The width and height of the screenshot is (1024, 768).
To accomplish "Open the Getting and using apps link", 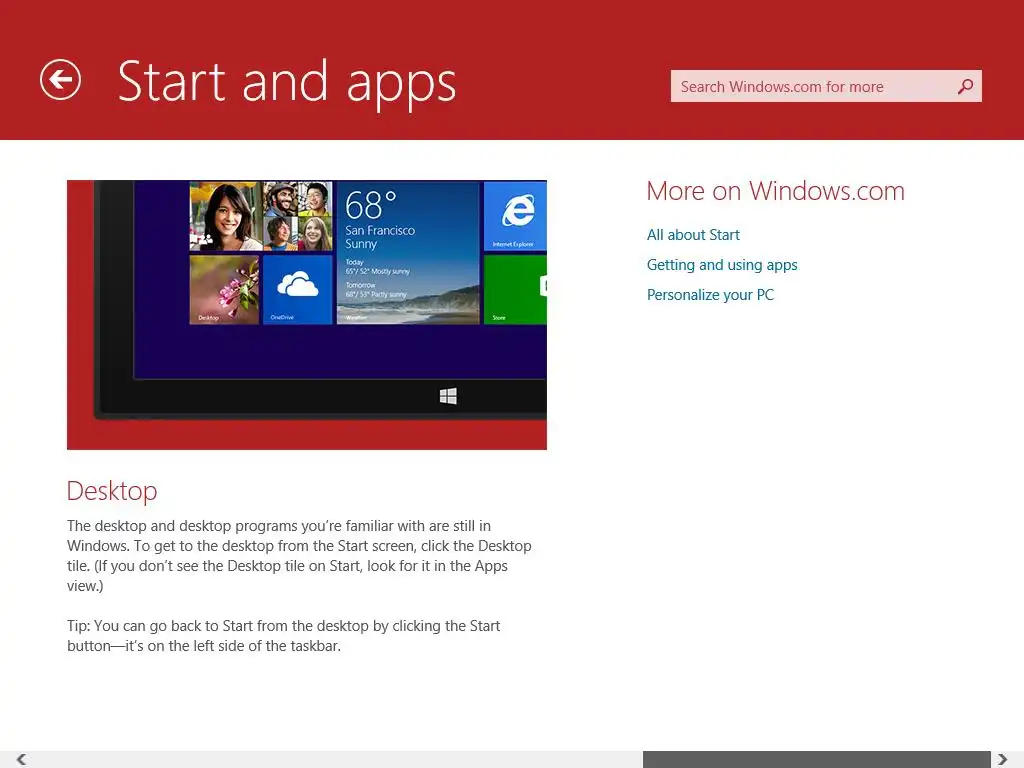I will (722, 264).
